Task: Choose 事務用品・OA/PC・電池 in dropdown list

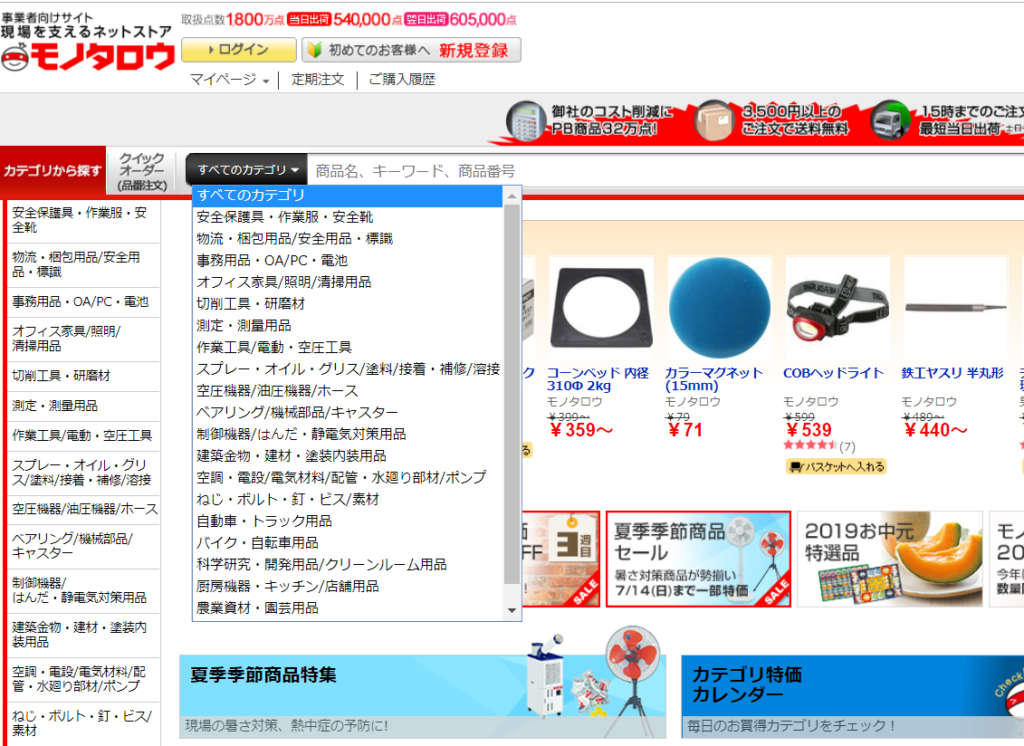Action: point(348,260)
